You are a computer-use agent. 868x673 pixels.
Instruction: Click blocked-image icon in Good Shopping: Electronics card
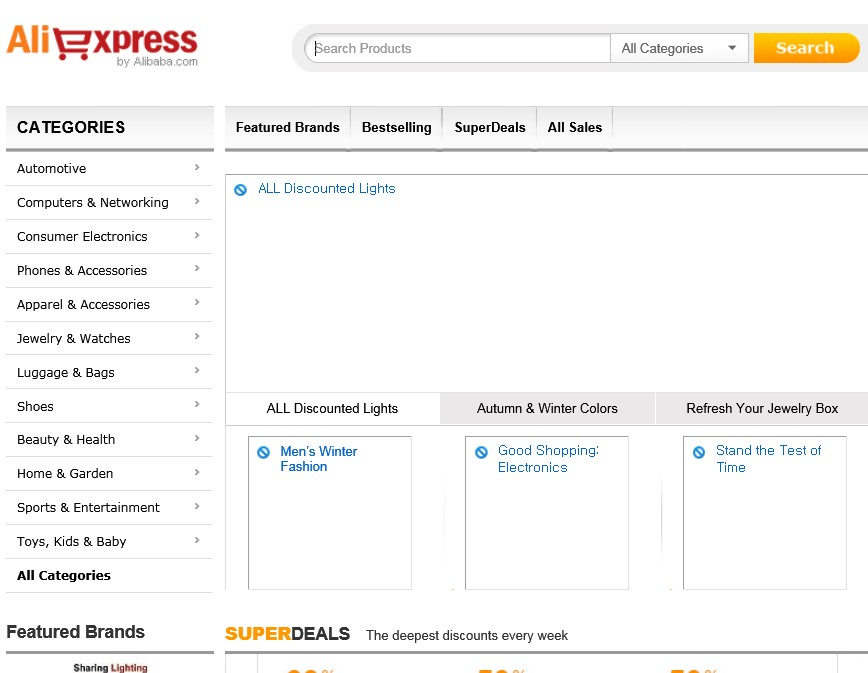coord(482,452)
